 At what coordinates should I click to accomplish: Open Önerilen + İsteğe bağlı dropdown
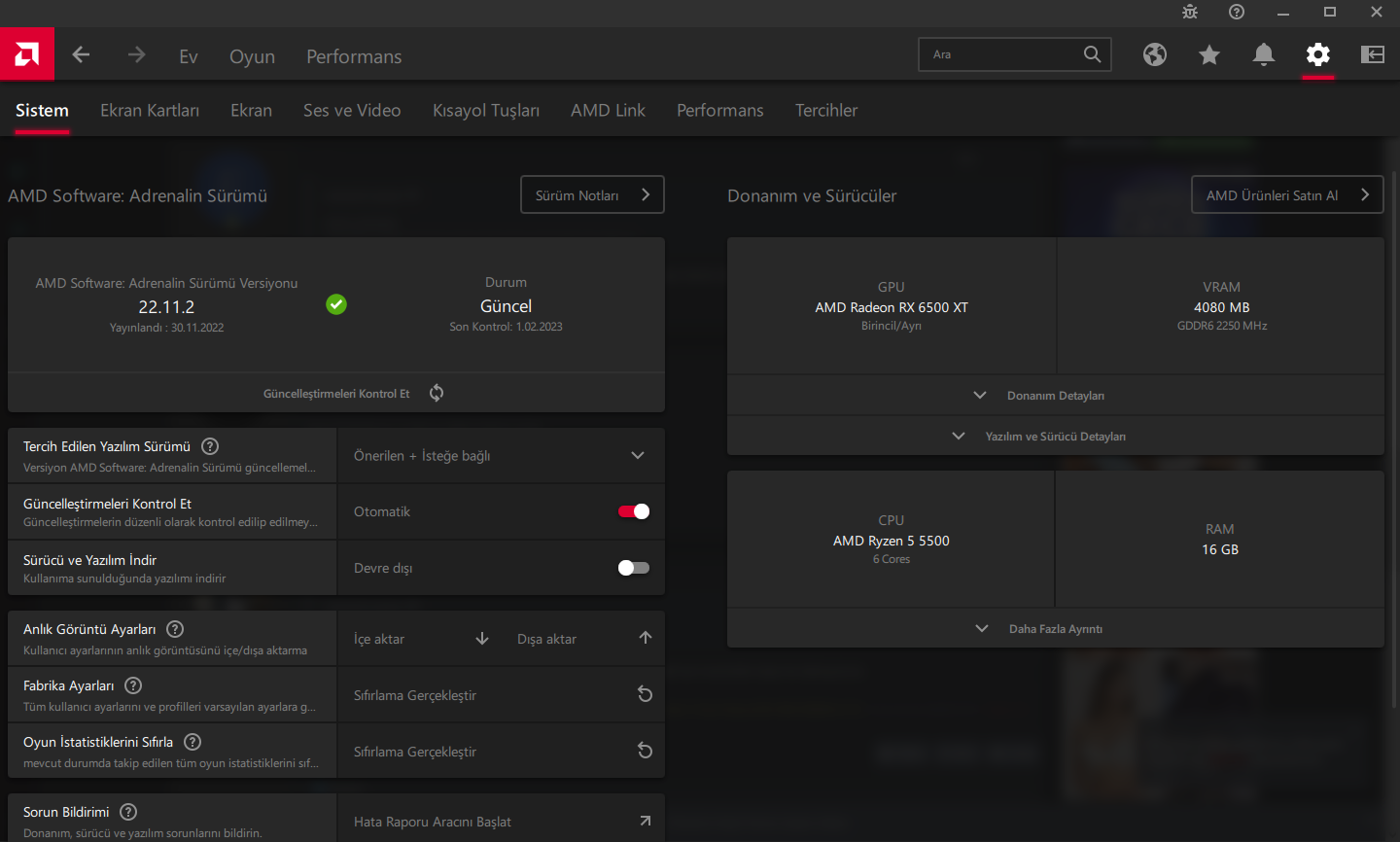pos(501,456)
